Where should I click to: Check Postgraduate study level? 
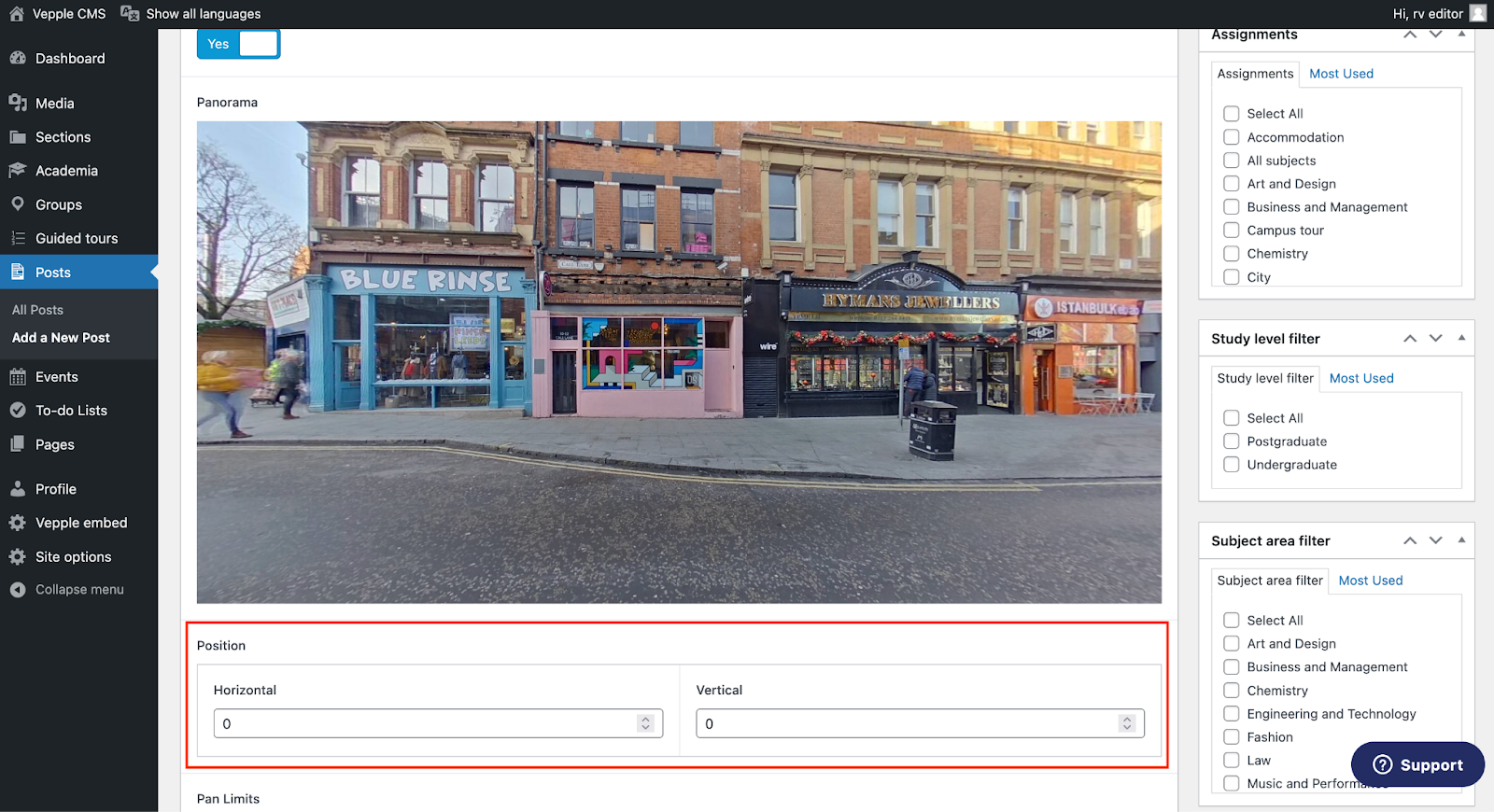pyautogui.click(x=1232, y=441)
